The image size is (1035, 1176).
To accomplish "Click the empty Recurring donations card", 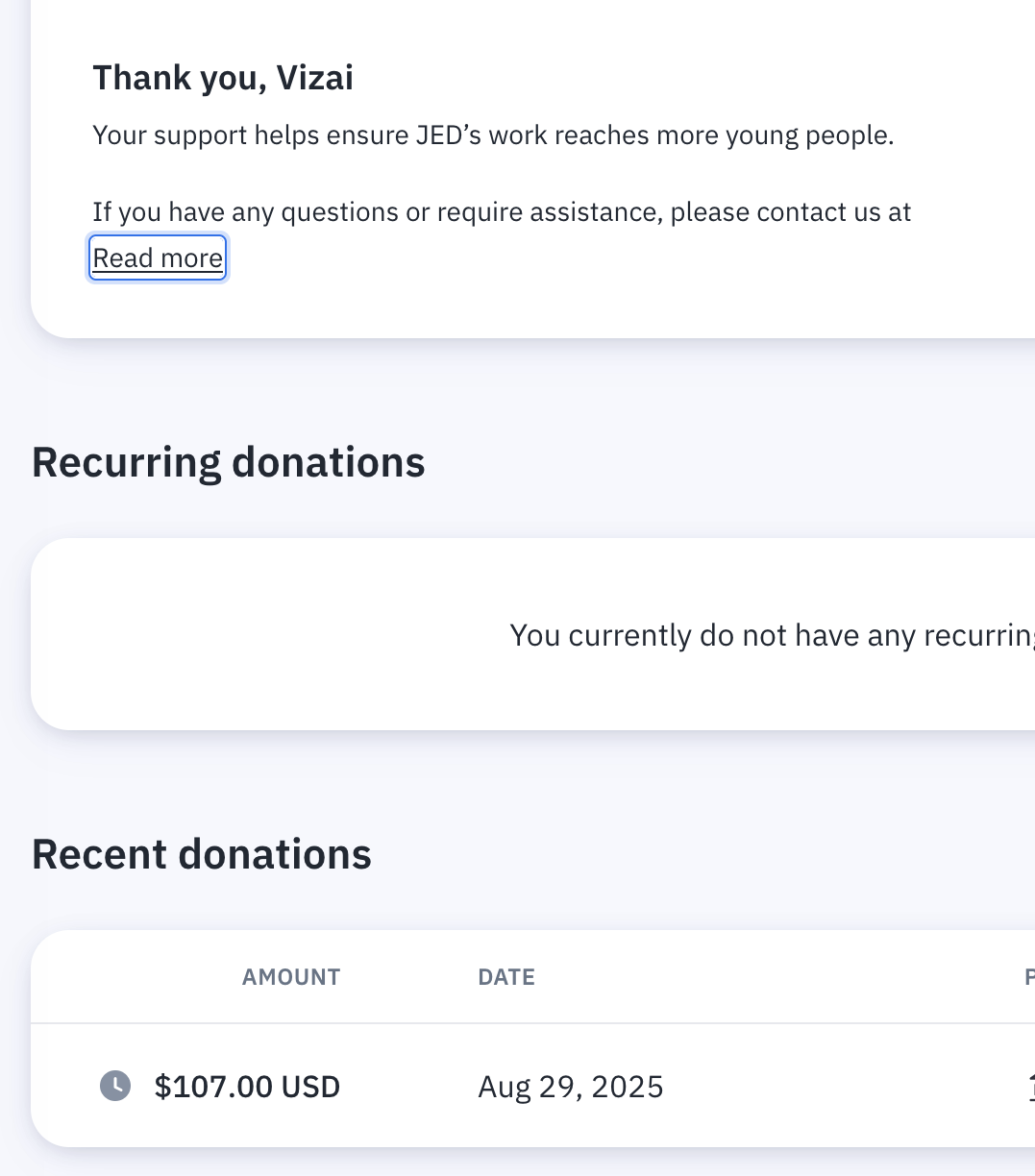I will tap(533, 634).
